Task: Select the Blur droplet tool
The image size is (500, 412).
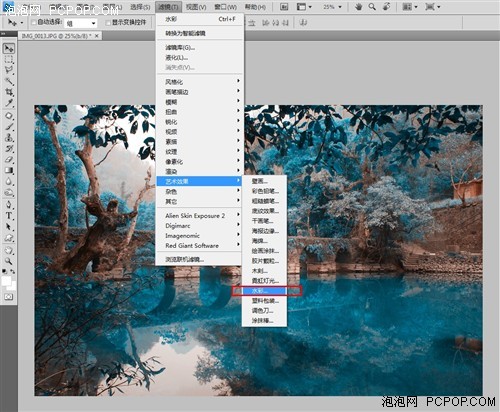Action: click(9, 182)
